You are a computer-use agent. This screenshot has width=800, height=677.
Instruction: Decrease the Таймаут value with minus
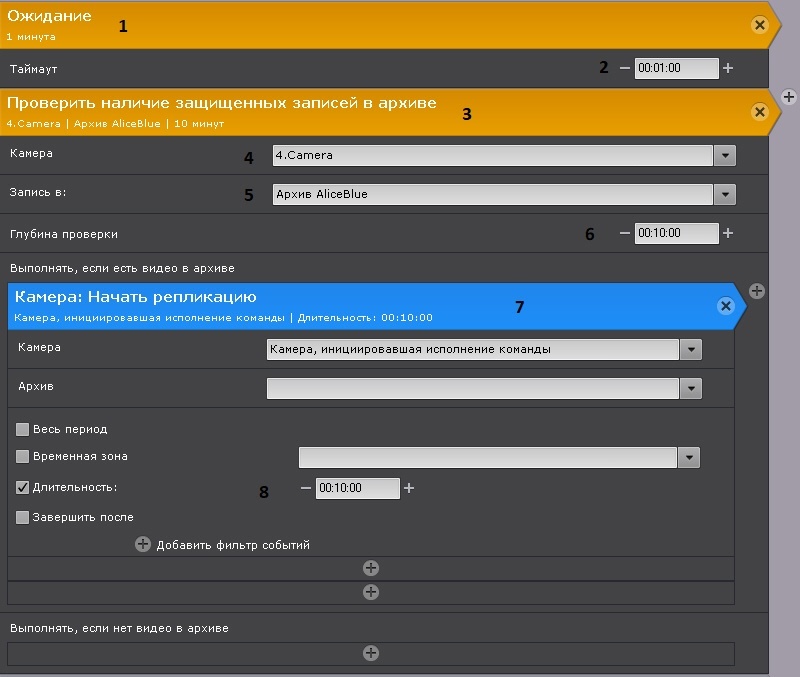[x=625, y=68]
